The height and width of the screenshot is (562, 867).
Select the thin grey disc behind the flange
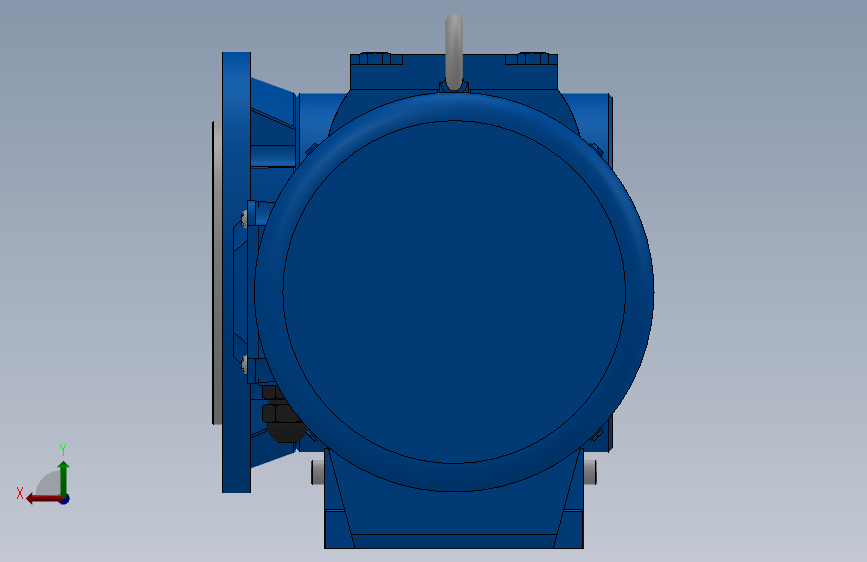[x=217, y=273]
